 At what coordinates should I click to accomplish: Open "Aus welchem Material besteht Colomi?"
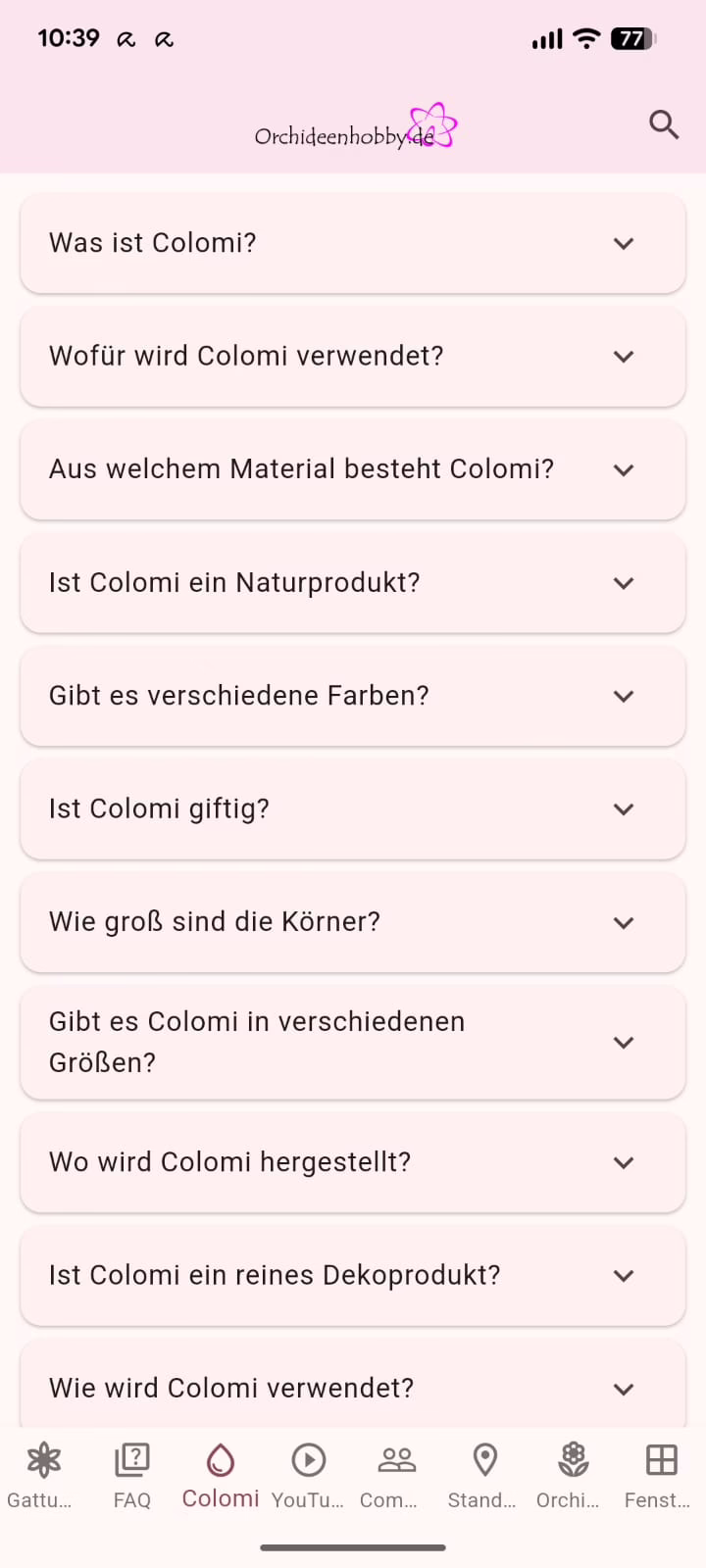352,469
